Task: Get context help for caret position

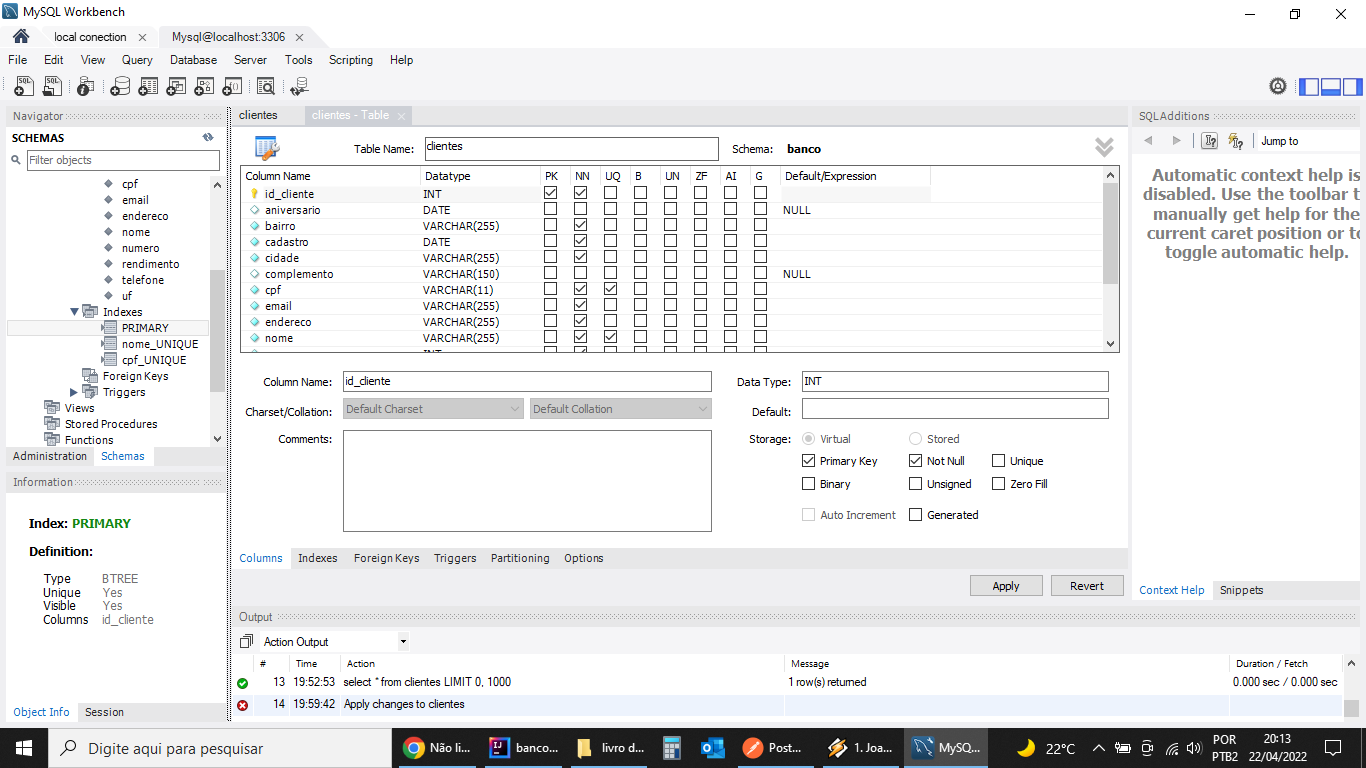Action: tap(1210, 141)
